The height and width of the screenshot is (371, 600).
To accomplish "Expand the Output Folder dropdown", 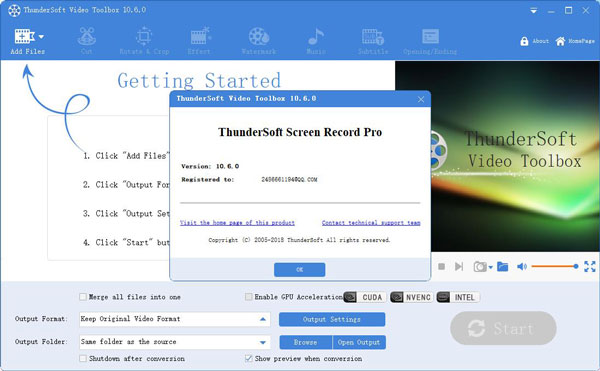I will click(263, 342).
